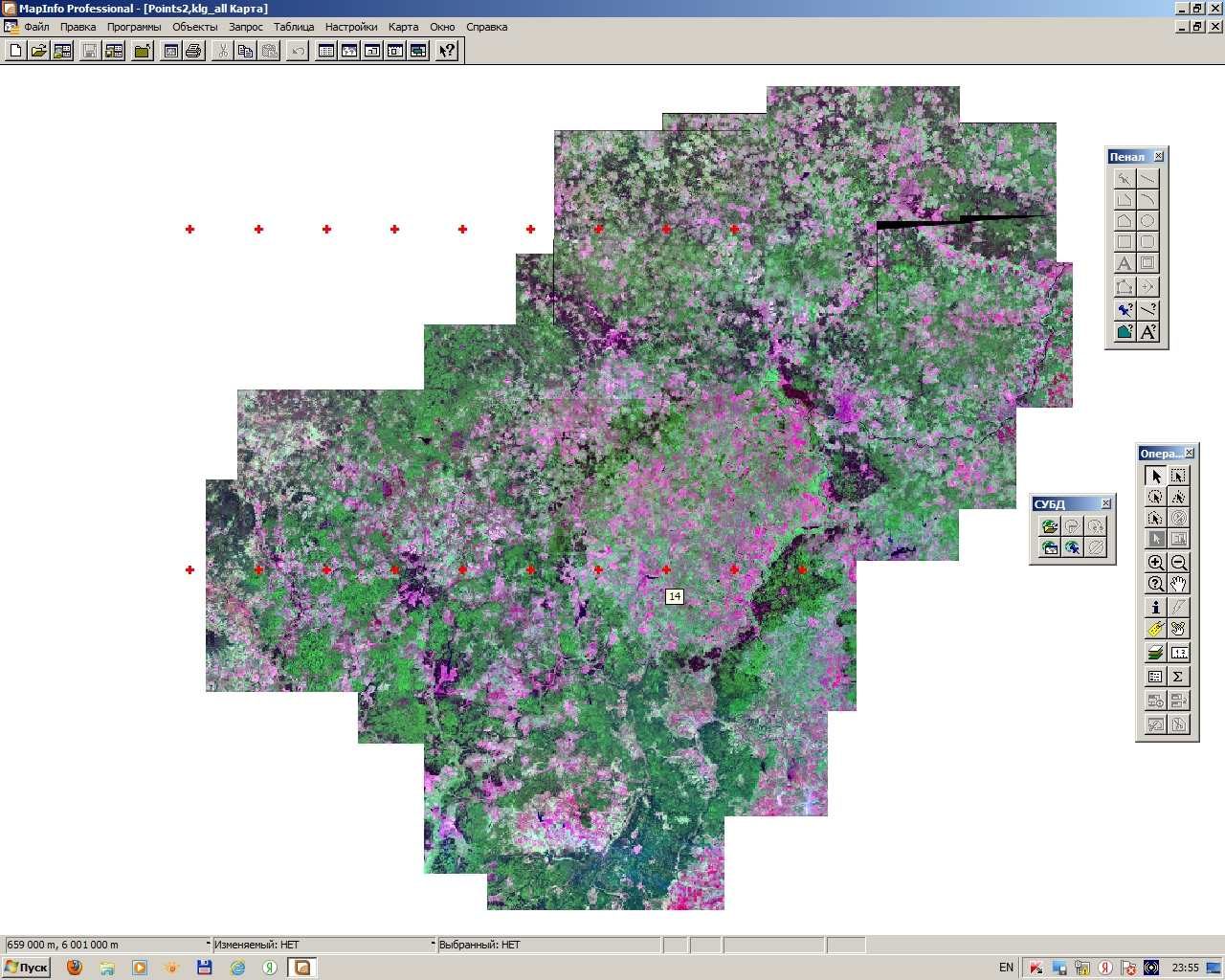Activate the Ruler distance tool

(x=1178, y=653)
